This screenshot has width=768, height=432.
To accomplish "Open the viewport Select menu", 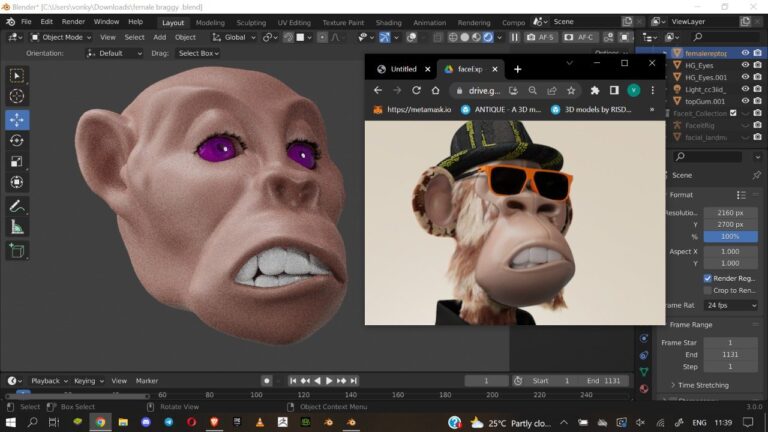I will 134,37.
